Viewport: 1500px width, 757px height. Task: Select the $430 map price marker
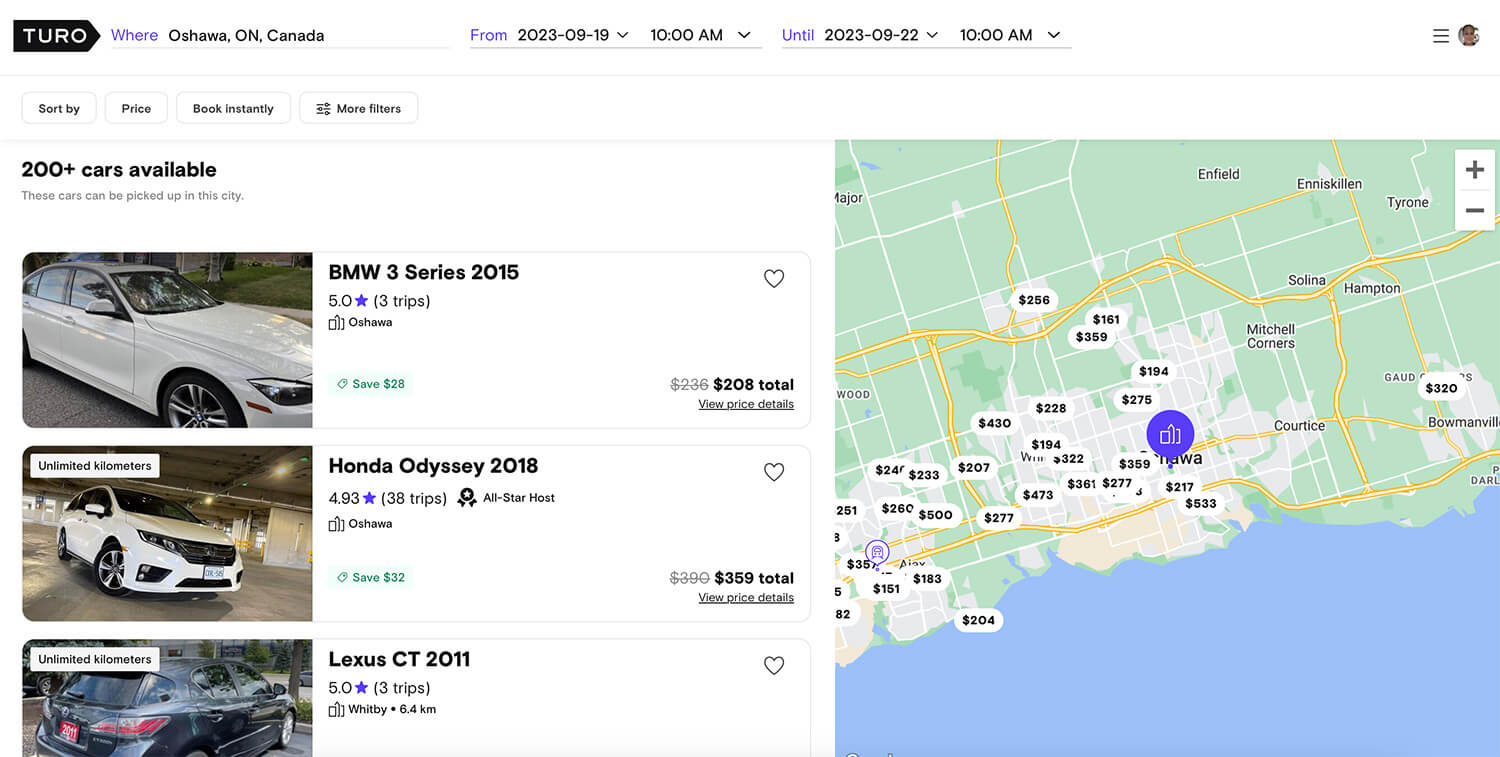pyautogui.click(x=994, y=423)
